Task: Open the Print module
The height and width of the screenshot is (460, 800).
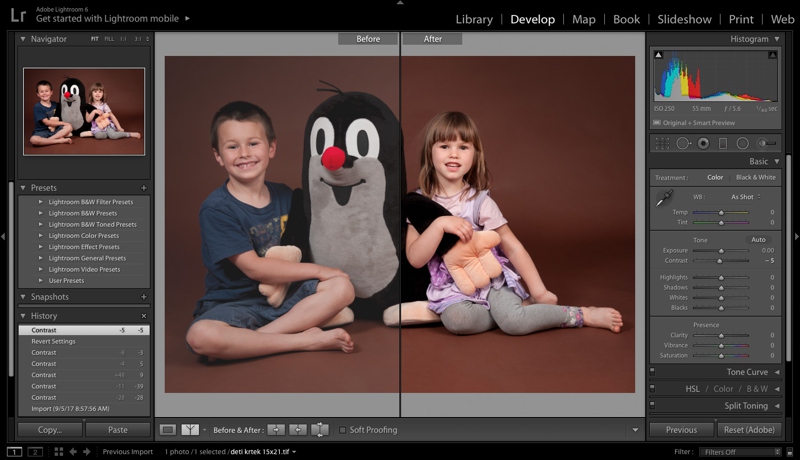Action: tap(741, 19)
